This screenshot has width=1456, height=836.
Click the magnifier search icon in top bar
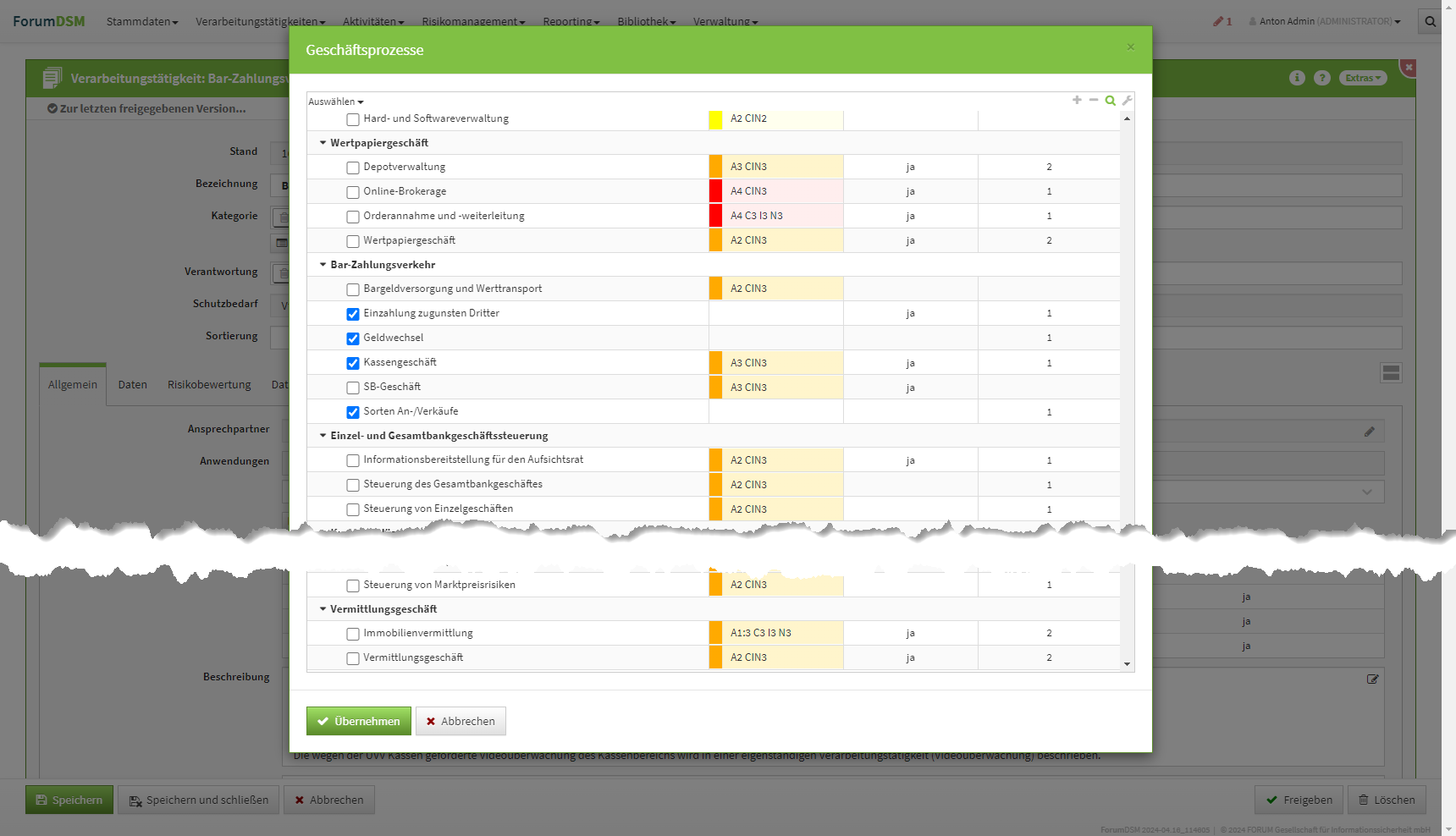click(1430, 22)
